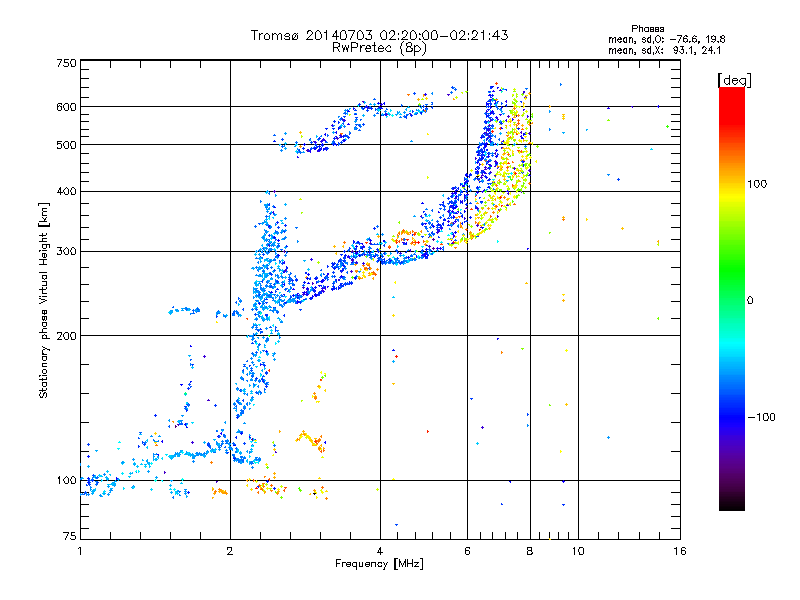Click the "mean, sd,O: -76.6, 19.8" line
The width and height of the screenshot is (800, 600).
(666, 39)
